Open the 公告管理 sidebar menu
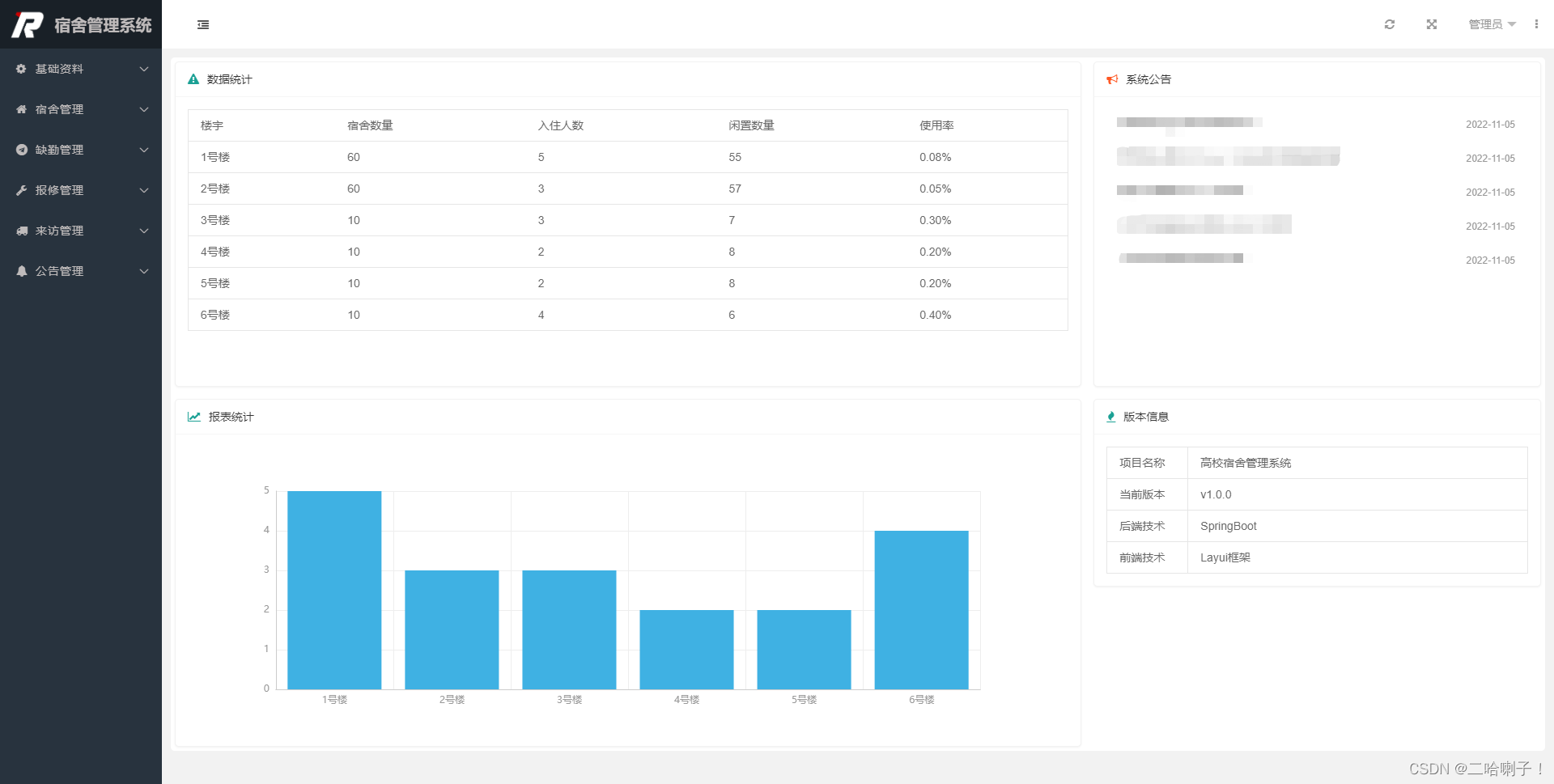This screenshot has width=1554, height=784. click(81, 271)
